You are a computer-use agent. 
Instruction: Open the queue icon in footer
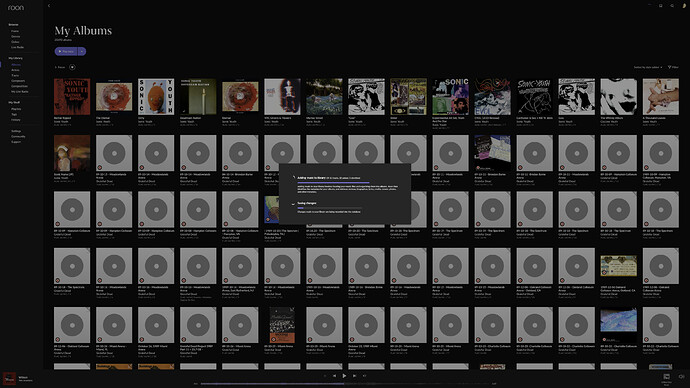[x=667, y=377]
